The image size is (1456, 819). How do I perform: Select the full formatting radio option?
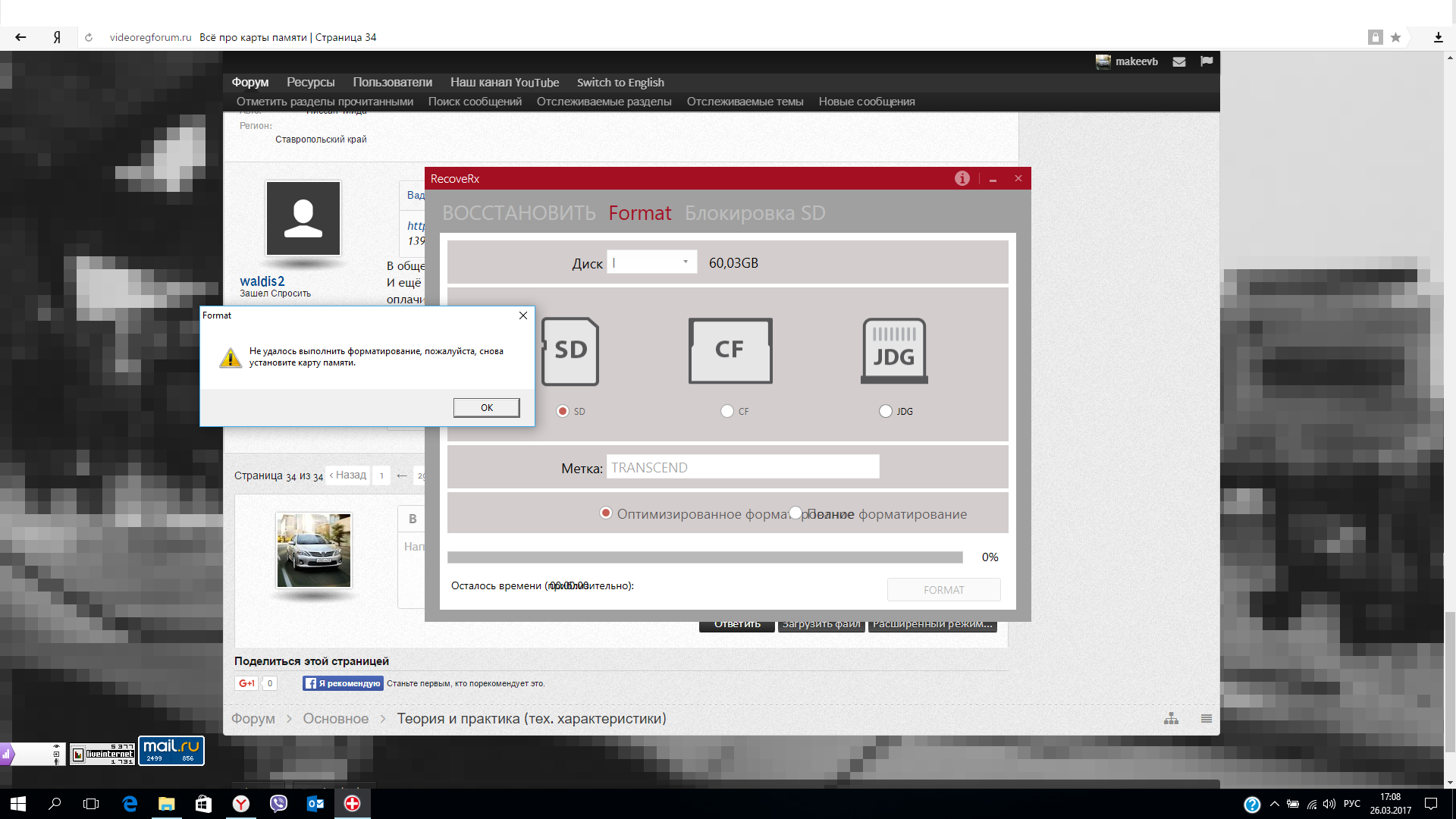pyautogui.click(x=795, y=513)
